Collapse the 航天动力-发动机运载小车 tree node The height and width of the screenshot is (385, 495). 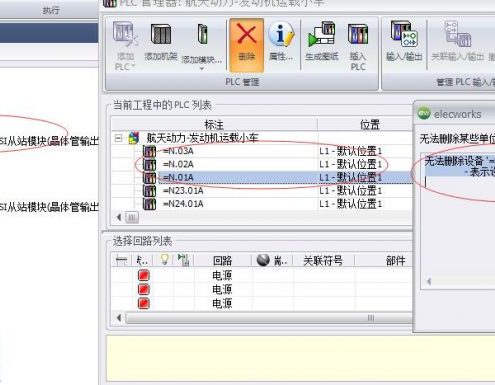click(118, 138)
